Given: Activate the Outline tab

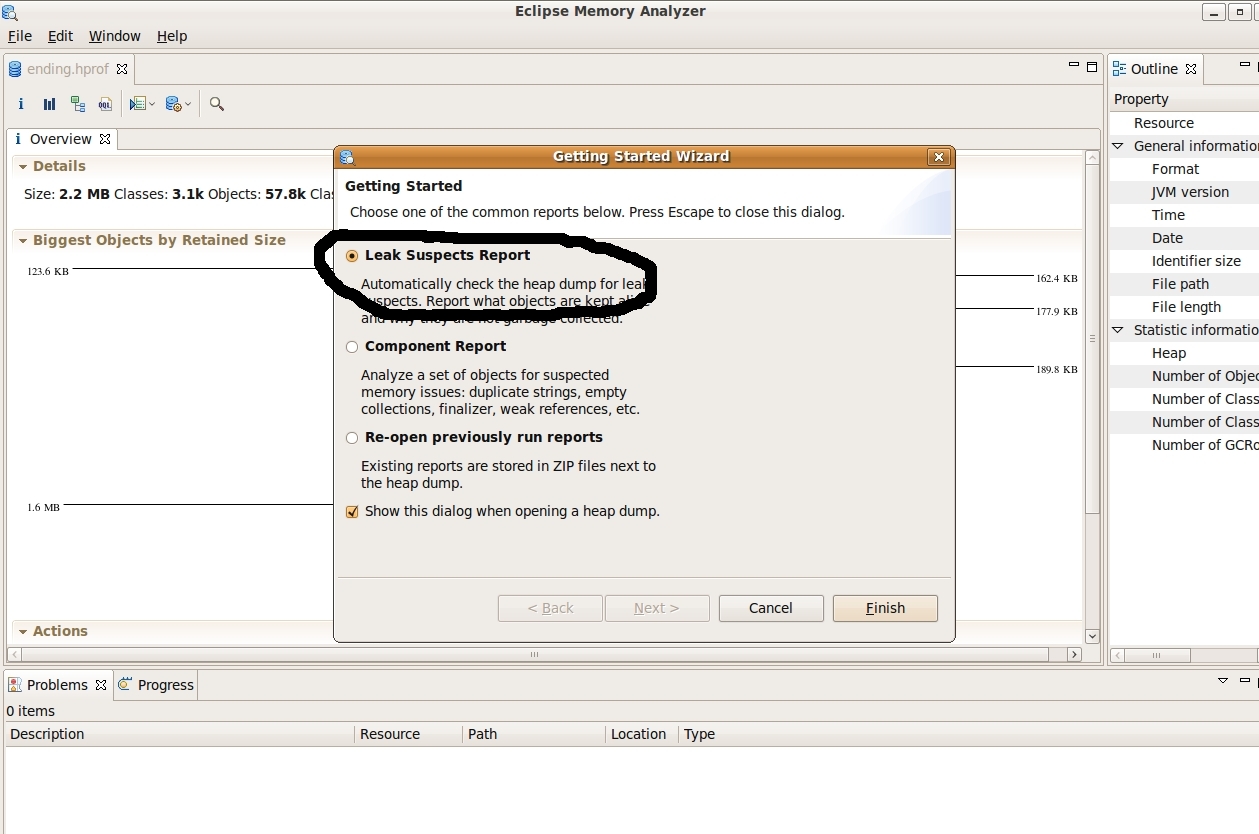Looking at the screenshot, I should pyautogui.click(x=1154, y=69).
